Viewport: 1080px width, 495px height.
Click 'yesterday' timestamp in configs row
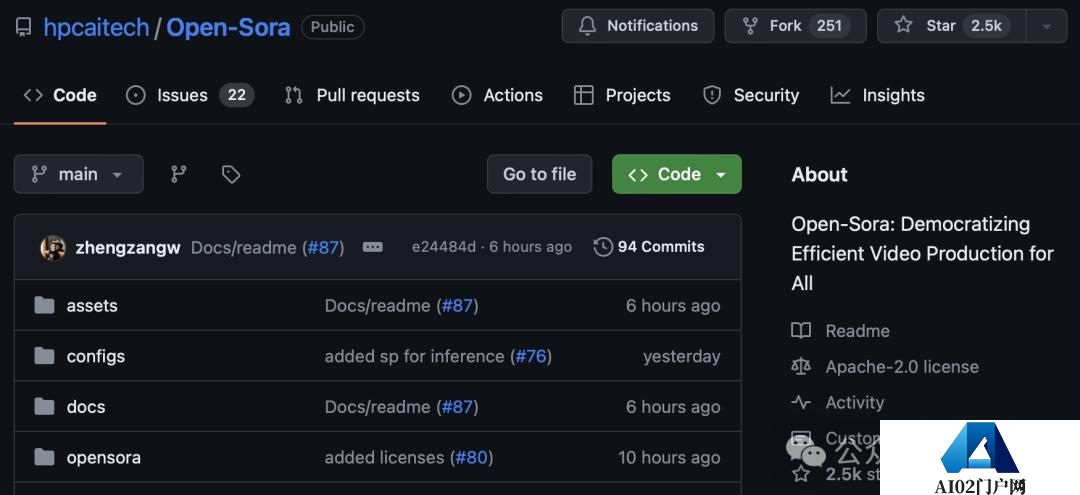682,357
